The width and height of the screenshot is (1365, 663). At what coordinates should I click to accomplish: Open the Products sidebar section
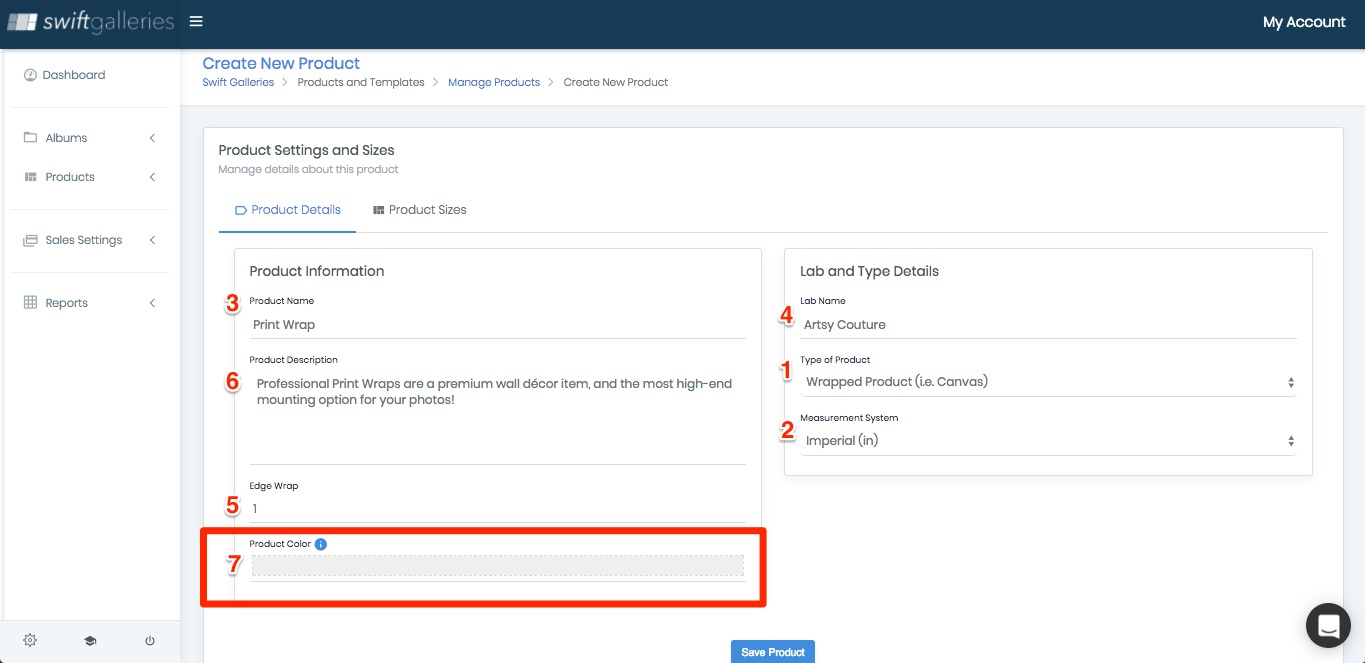click(x=70, y=177)
